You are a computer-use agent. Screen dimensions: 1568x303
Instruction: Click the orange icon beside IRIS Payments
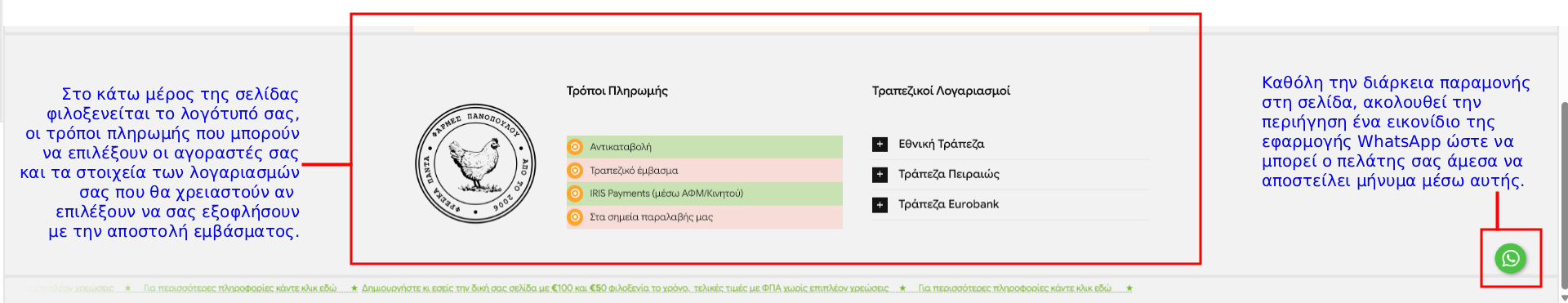pyautogui.click(x=575, y=194)
